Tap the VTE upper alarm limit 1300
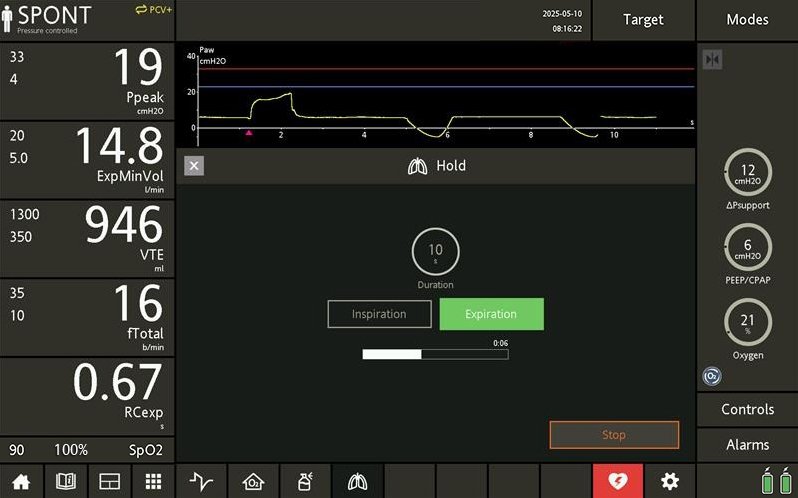798x498 pixels. [24, 214]
